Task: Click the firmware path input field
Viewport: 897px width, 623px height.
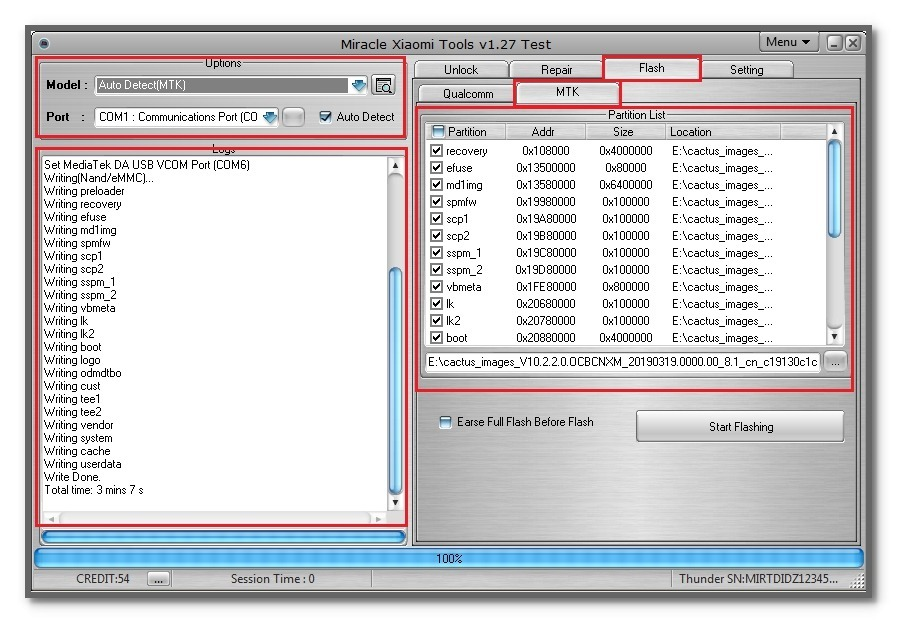Action: tap(622, 362)
